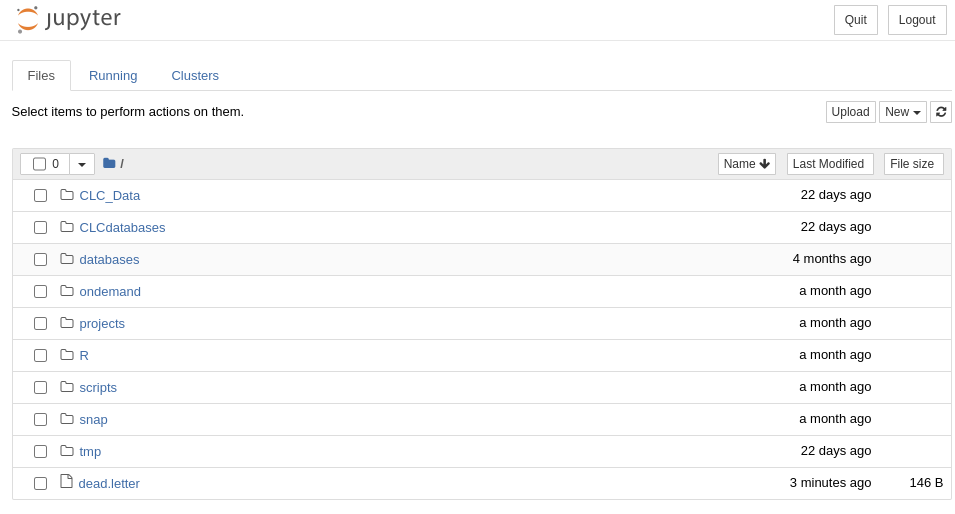Image resolution: width=955 pixels, height=514 pixels.
Task: Expand the selection type dropdown arrow
Action: [82, 164]
